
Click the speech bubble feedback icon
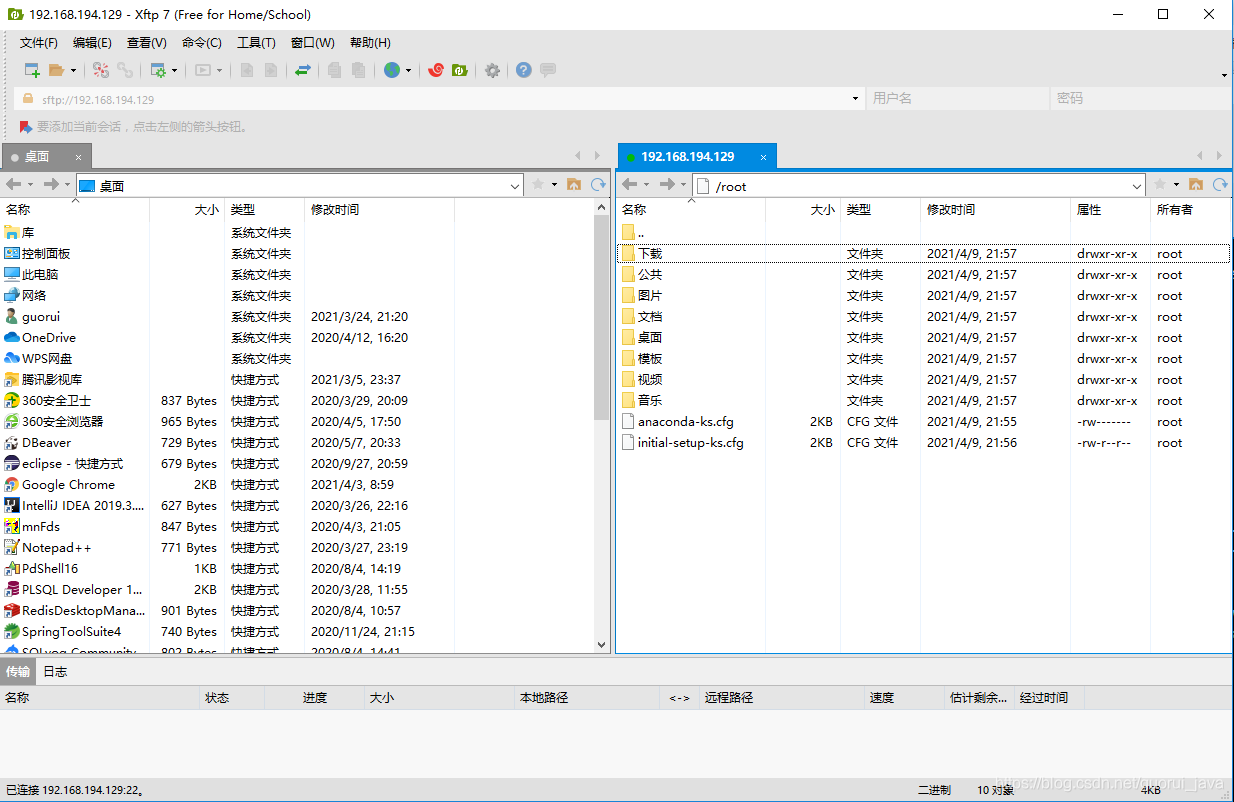(x=548, y=70)
